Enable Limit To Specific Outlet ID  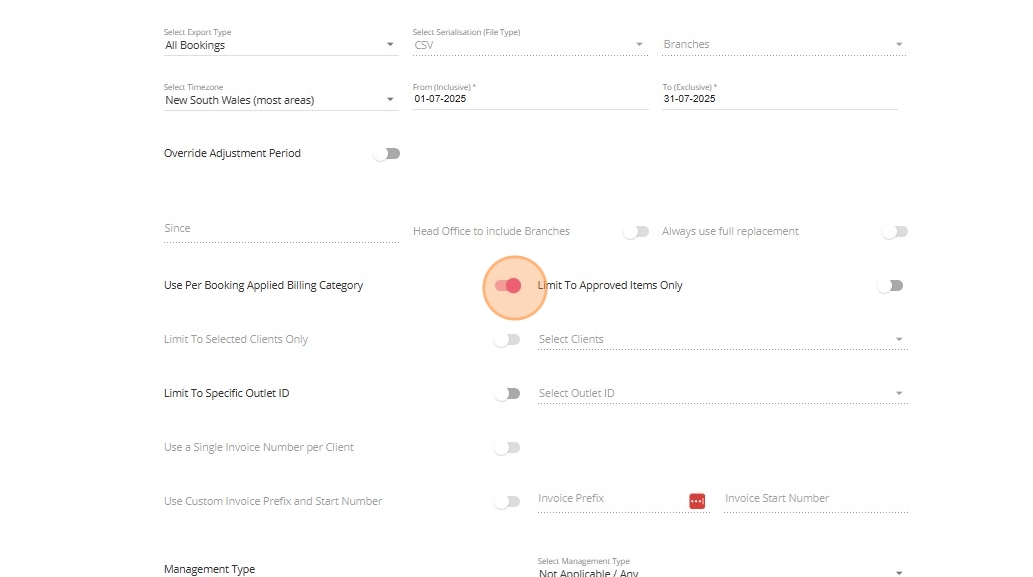(x=507, y=394)
